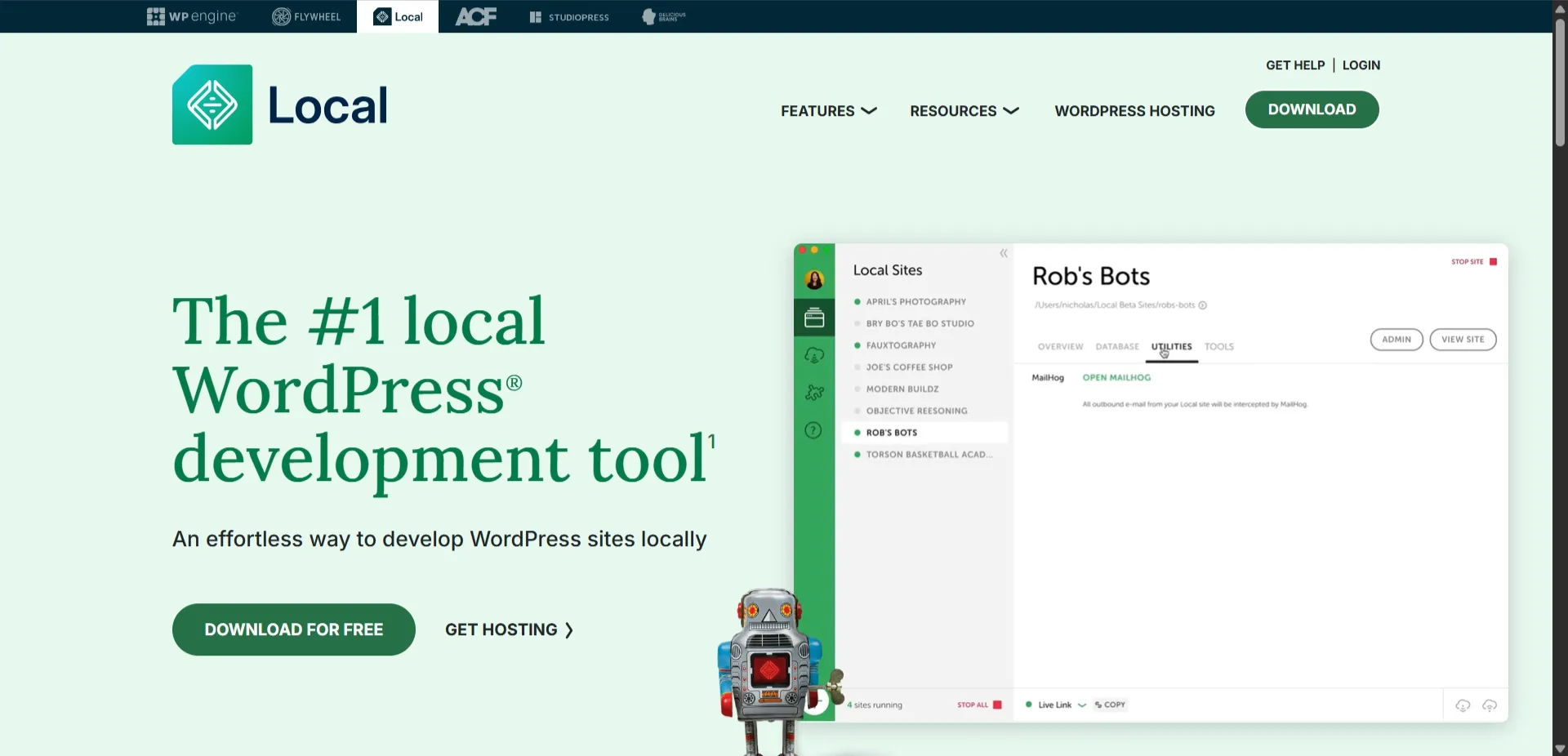
Task: Select the Local Sites drawer icon
Action: click(813, 318)
